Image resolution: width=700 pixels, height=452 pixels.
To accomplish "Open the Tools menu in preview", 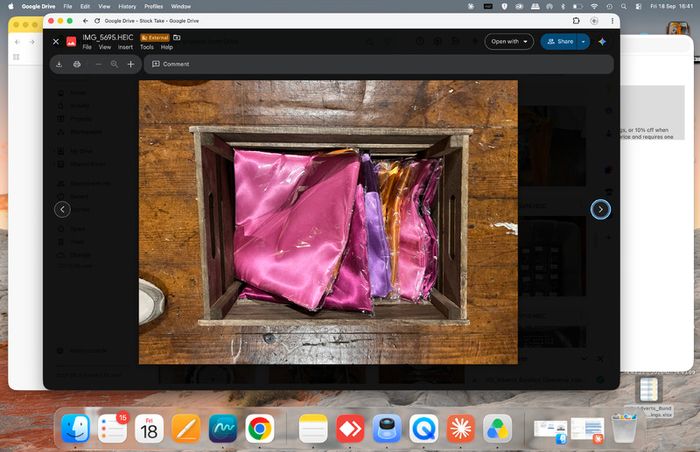I will tap(147, 47).
